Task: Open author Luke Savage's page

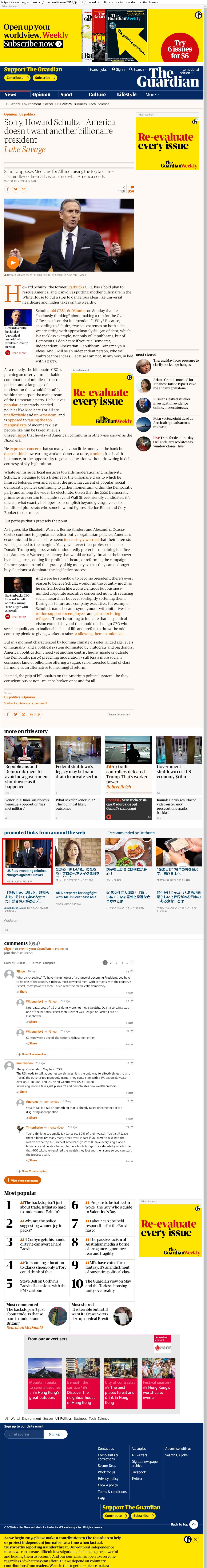Action: pyautogui.click(x=25, y=149)
